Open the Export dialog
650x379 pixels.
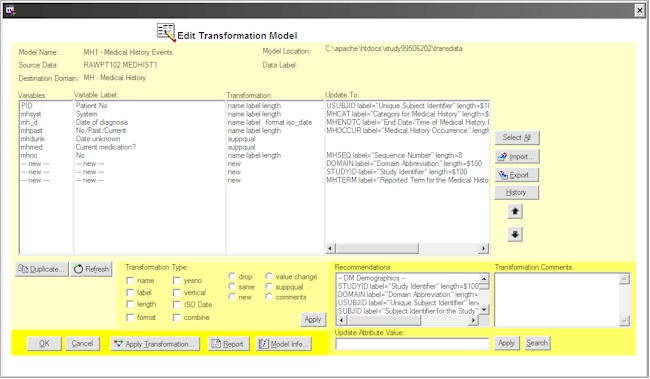tap(517, 175)
